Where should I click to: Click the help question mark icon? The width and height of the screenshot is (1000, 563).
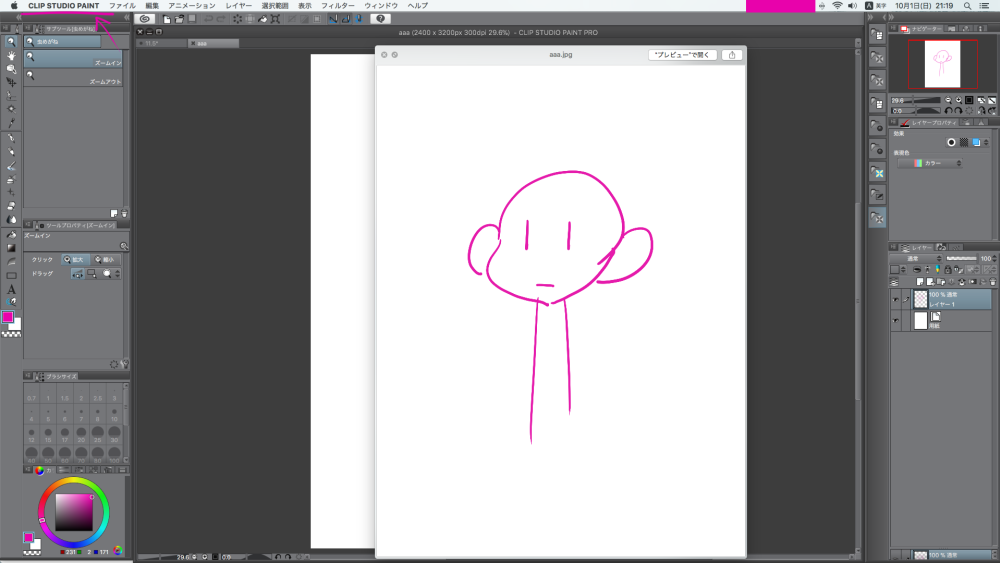[381, 18]
